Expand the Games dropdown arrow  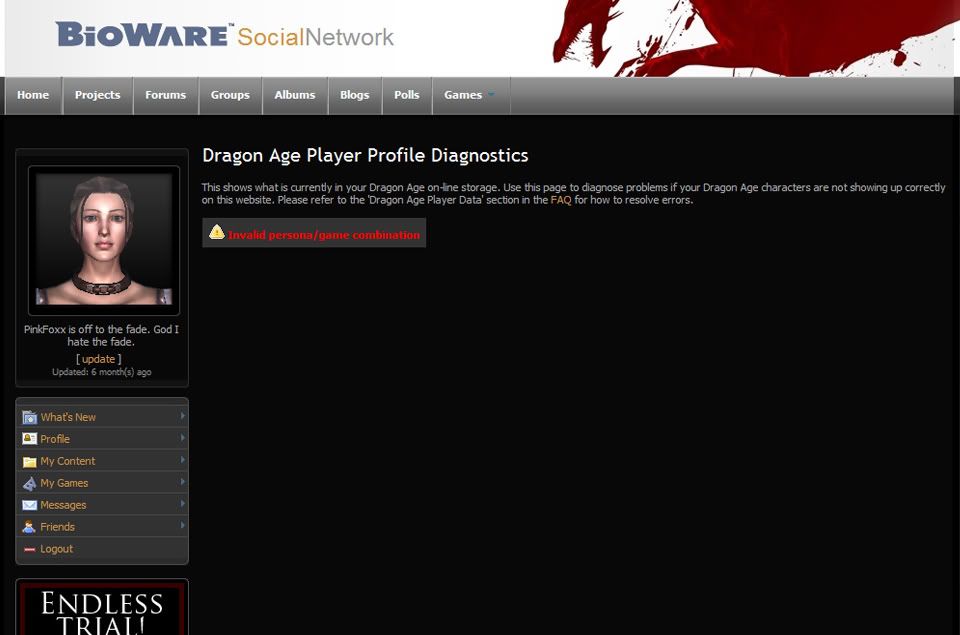tap(491, 95)
